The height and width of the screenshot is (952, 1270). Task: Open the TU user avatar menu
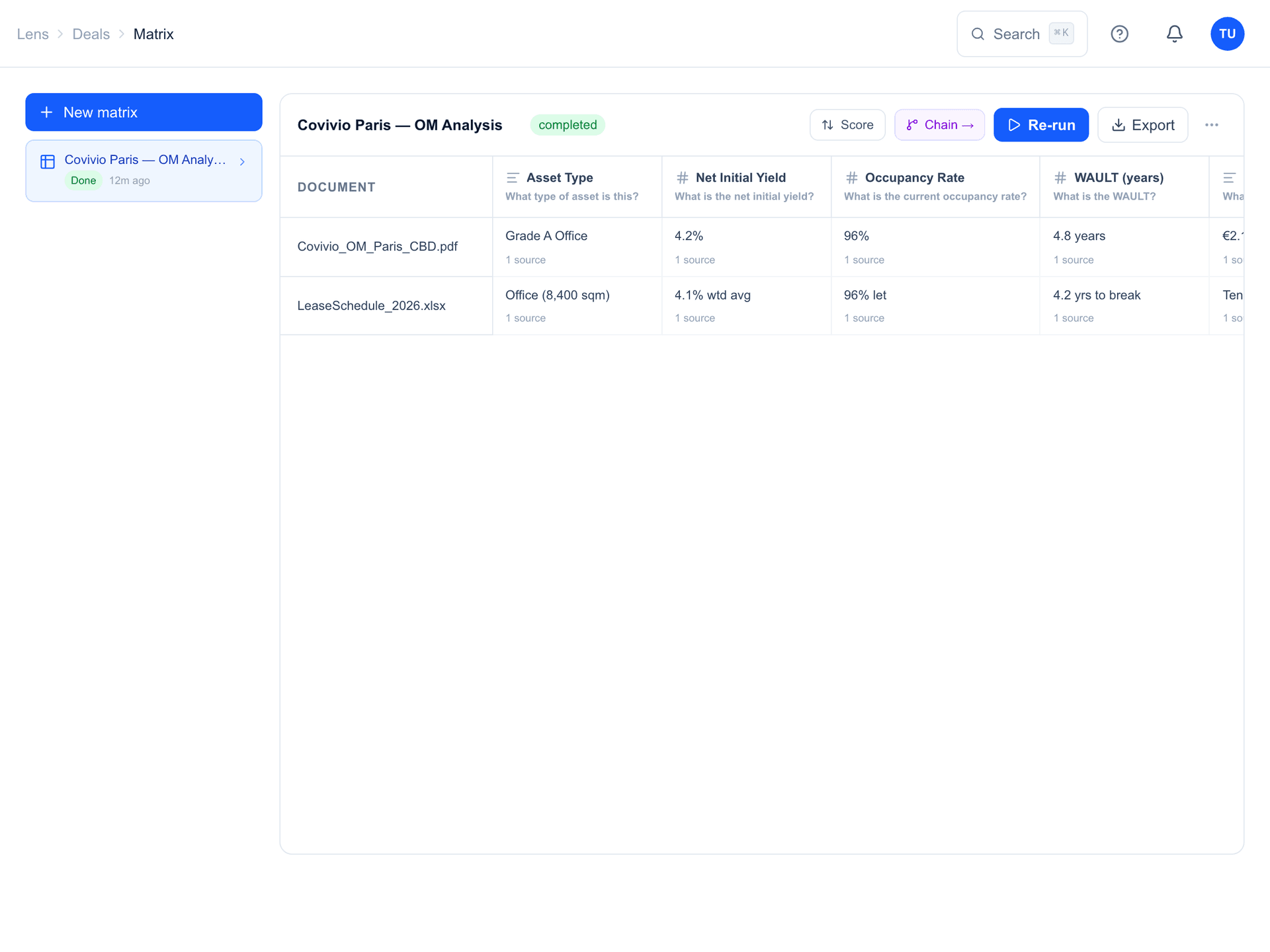(1227, 34)
